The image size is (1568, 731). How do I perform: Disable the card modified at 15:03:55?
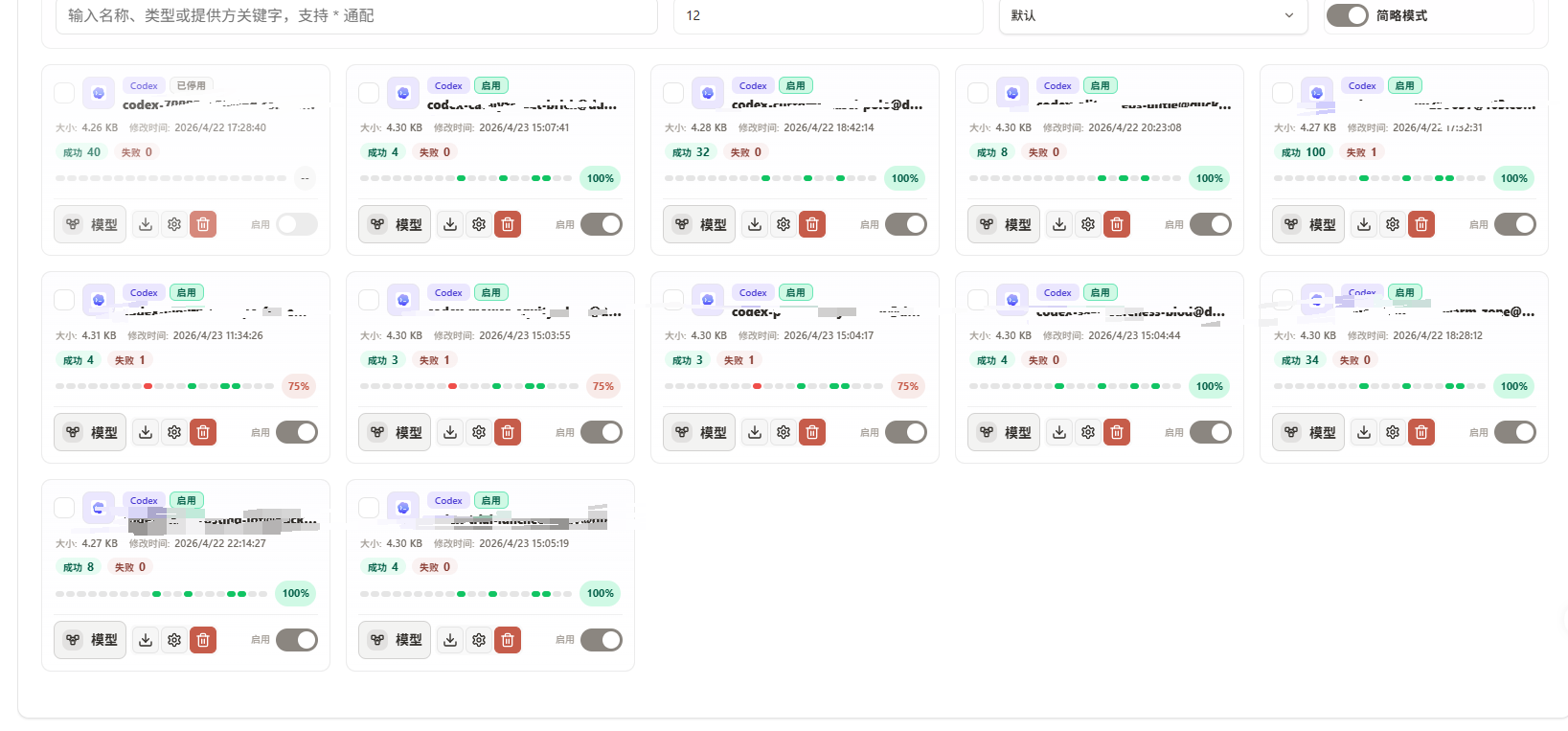coord(602,432)
